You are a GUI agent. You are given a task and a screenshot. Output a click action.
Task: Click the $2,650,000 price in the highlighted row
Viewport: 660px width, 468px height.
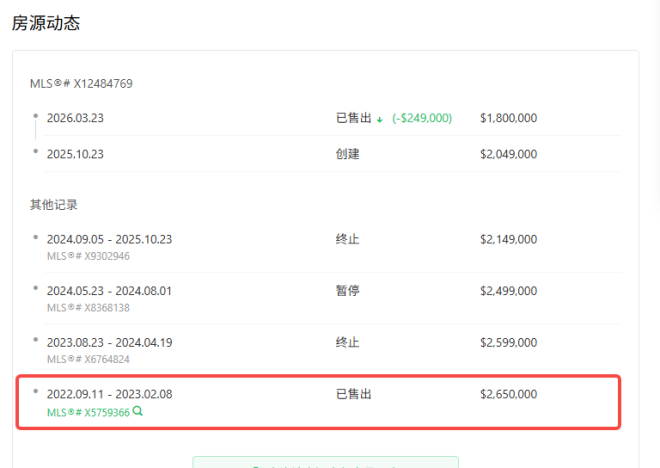tap(508, 394)
